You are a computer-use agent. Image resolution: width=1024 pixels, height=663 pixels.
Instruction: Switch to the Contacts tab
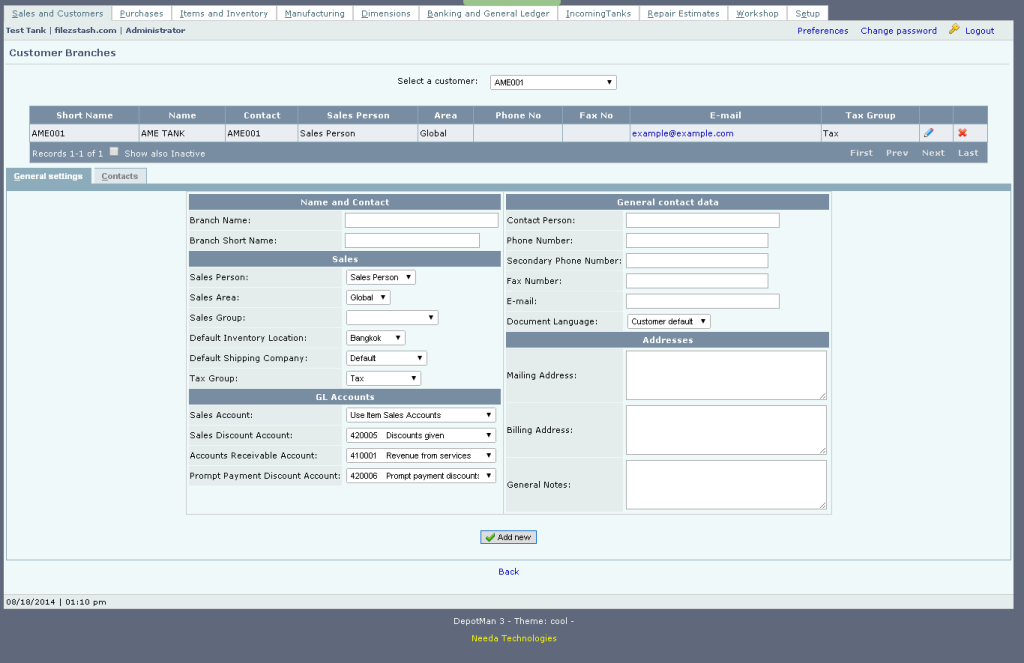[x=120, y=176]
